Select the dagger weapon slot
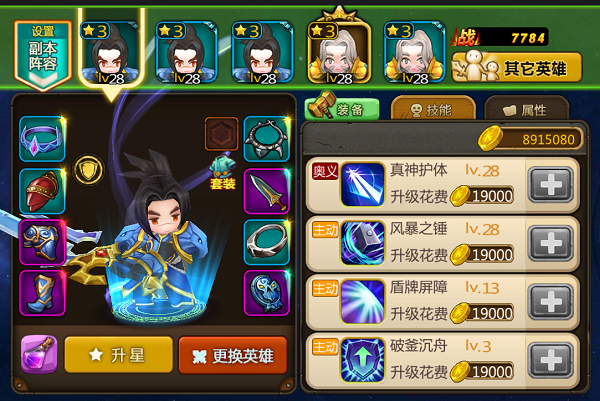This screenshot has width=600, height=401. (x=267, y=191)
